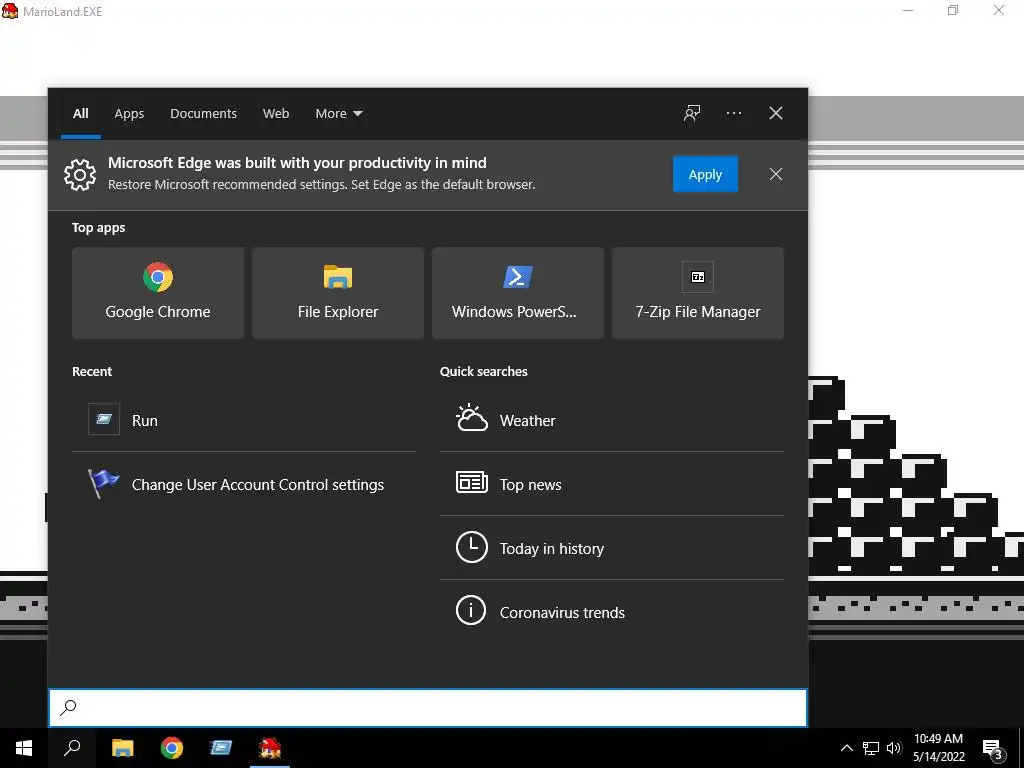The image size is (1024, 768).
Task: Open Chrome from the taskbar
Action: pyautogui.click(x=172, y=748)
